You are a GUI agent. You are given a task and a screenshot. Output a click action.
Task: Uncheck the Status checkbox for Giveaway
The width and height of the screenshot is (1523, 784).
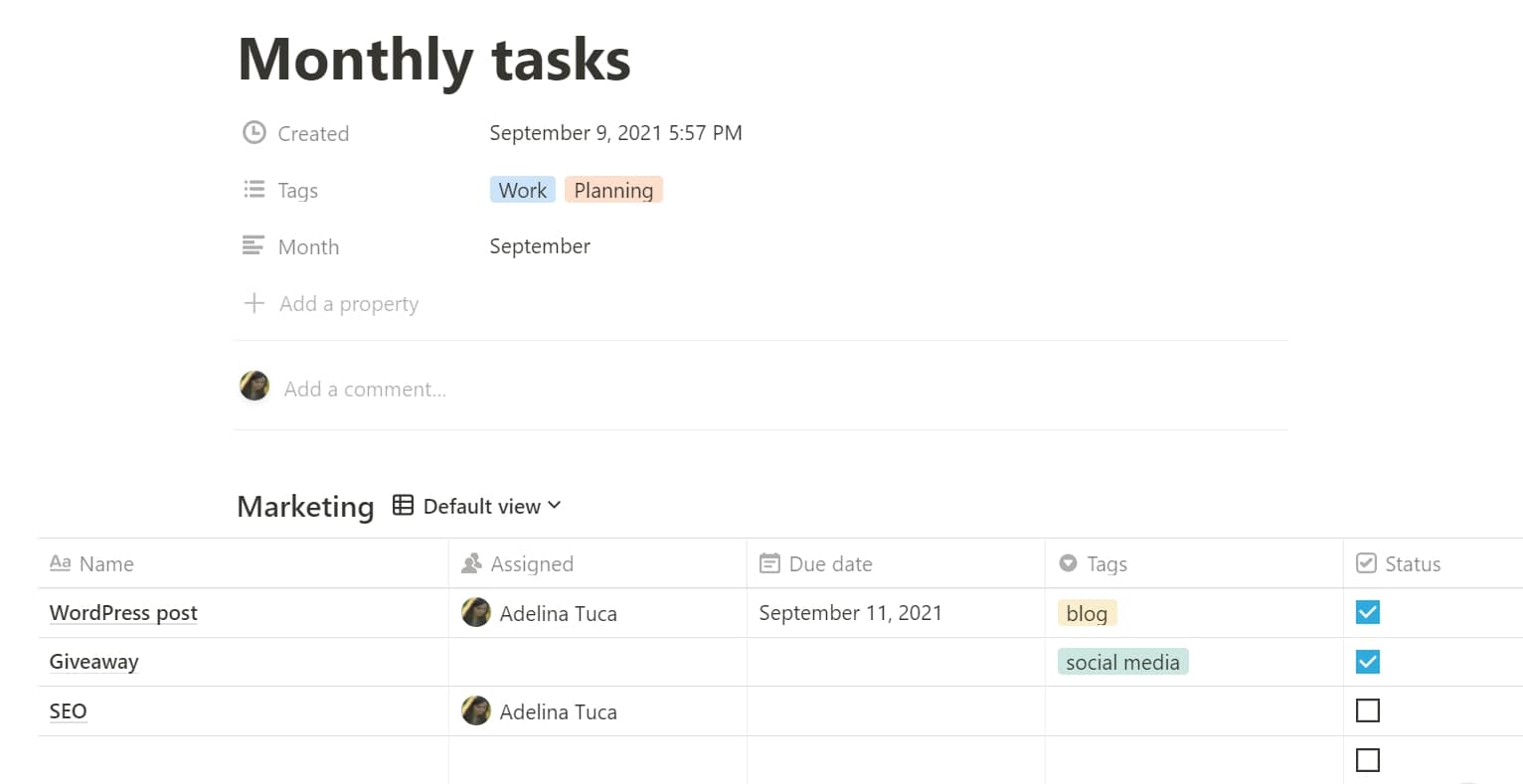1367,661
